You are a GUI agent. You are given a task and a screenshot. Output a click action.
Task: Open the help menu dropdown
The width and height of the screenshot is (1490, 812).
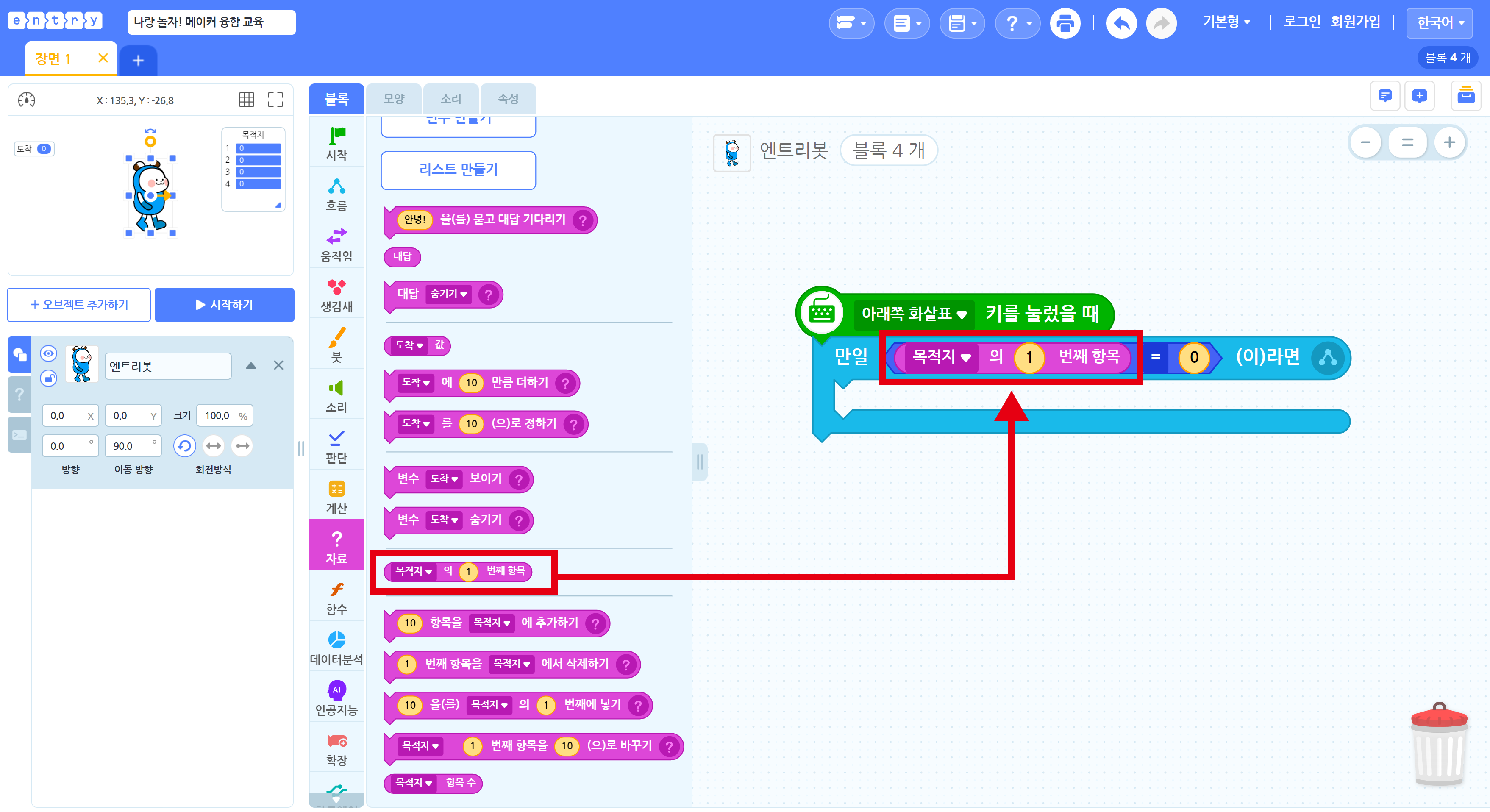click(1017, 24)
